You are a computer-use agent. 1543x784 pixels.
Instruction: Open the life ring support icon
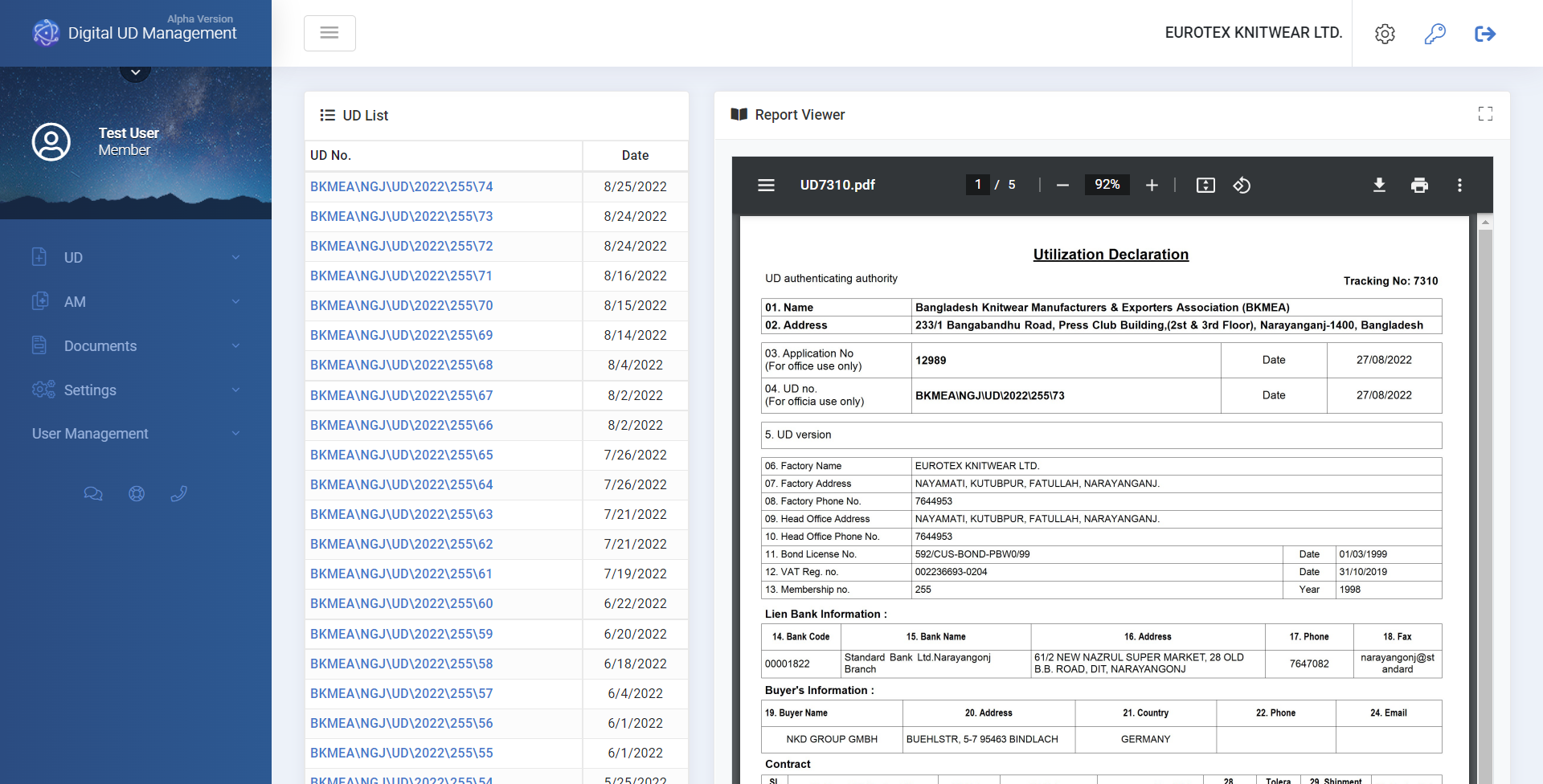137,494
